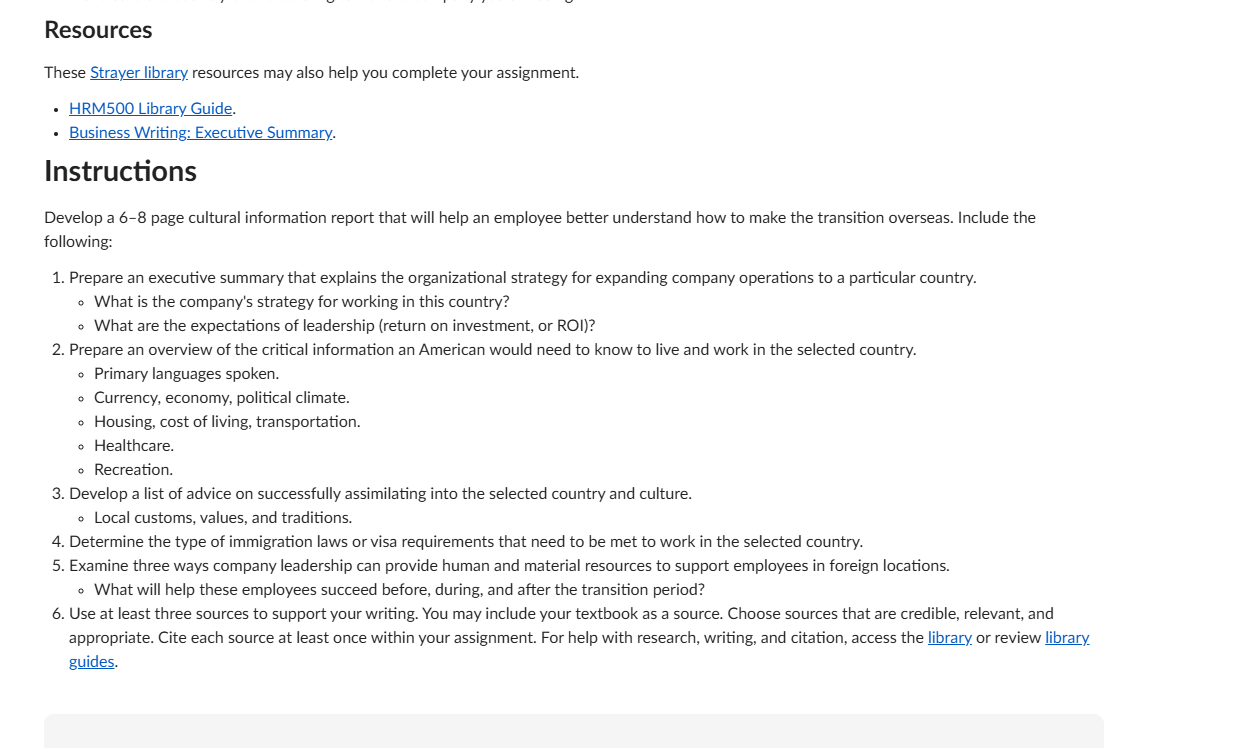This screenshot has height=748, width=1257.
Task: Click 'Develop a 6–8 page cultural information report' paragraph
Action: point(540,230)
